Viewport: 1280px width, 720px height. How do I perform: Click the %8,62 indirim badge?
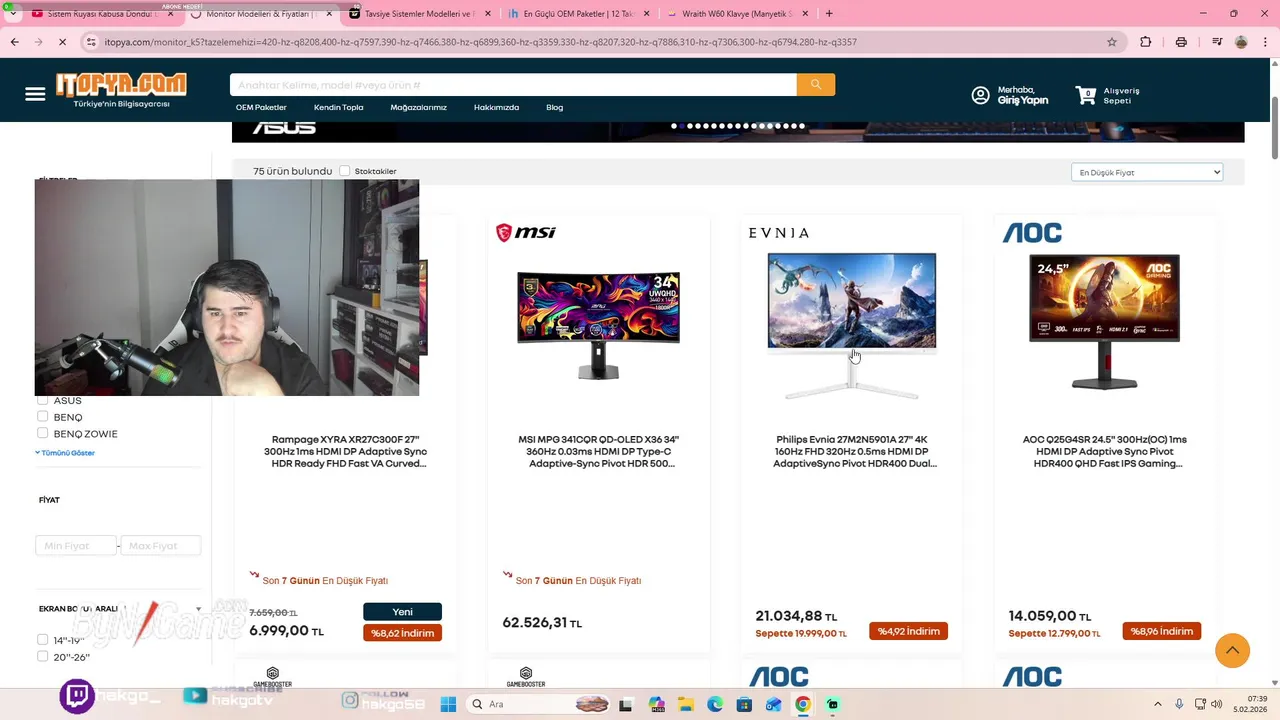[403, 633]
